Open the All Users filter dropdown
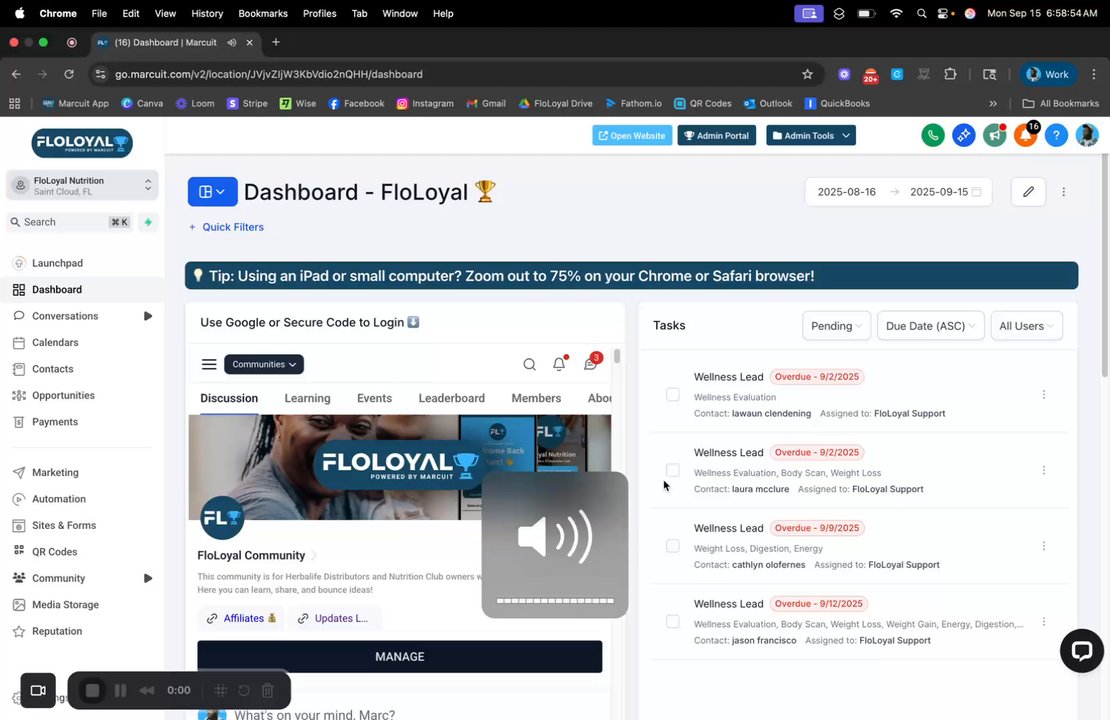This screenshot has height=720, width=1110. pyautogui.click(x=1026, y=326)
